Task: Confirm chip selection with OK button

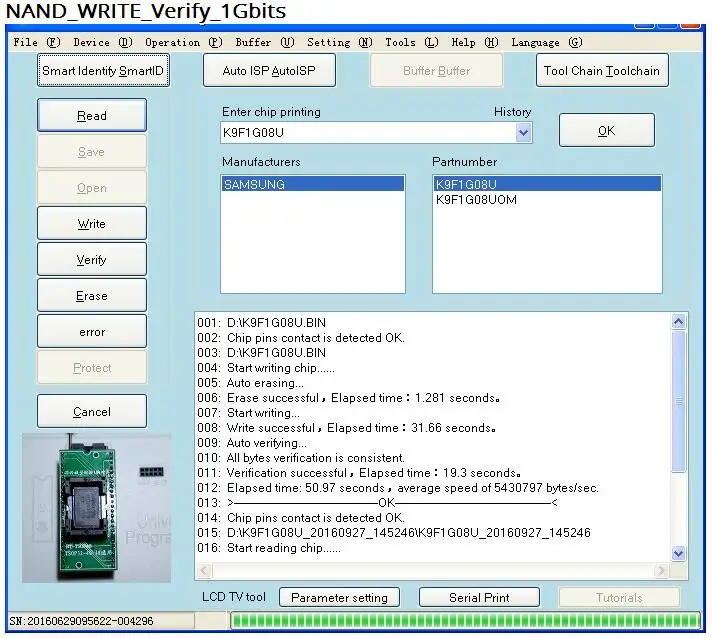Action: point(607,130)
